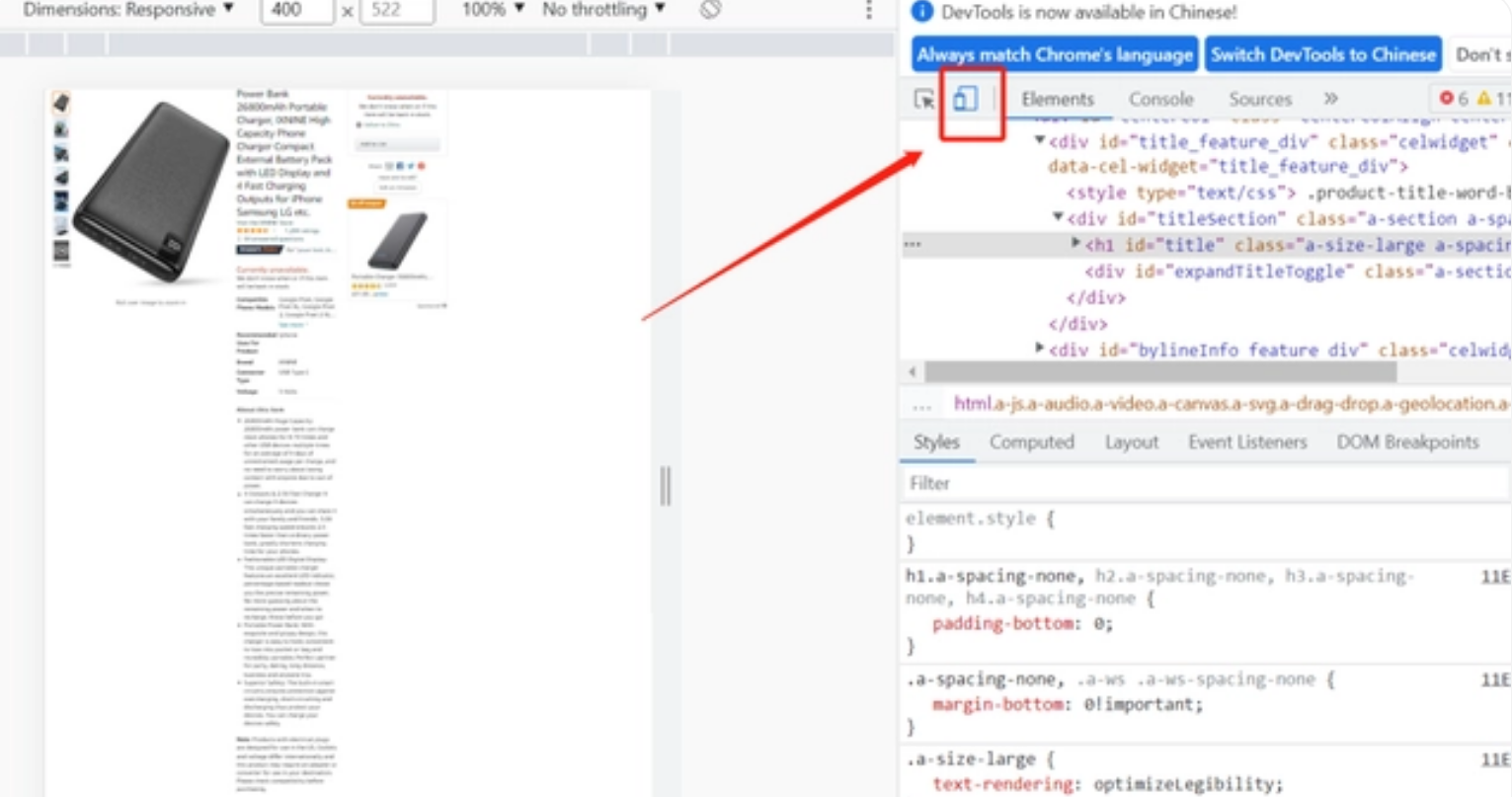The width and height of the screenshot is (1512, 797).
Task: Click the rotate screen icon
Action: click(x=709, y=10)
